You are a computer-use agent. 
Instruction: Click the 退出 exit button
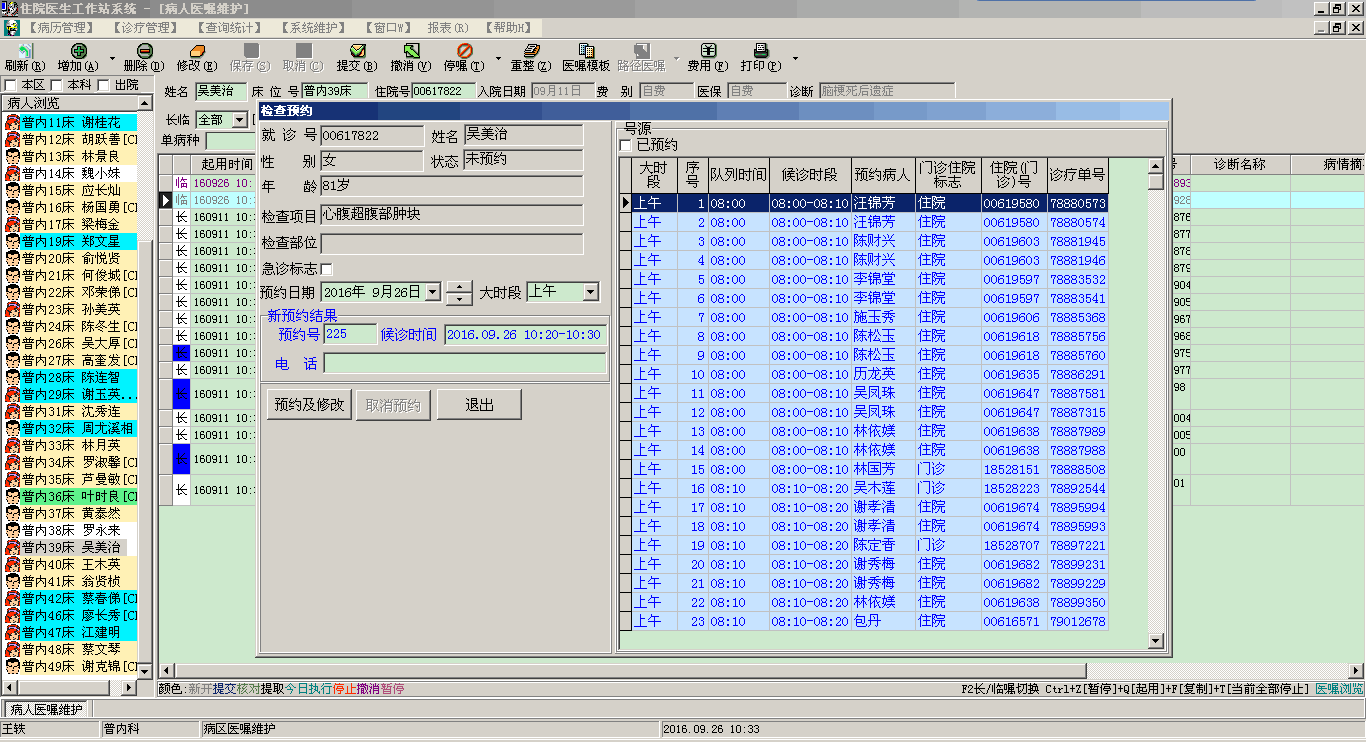(479, 405)
